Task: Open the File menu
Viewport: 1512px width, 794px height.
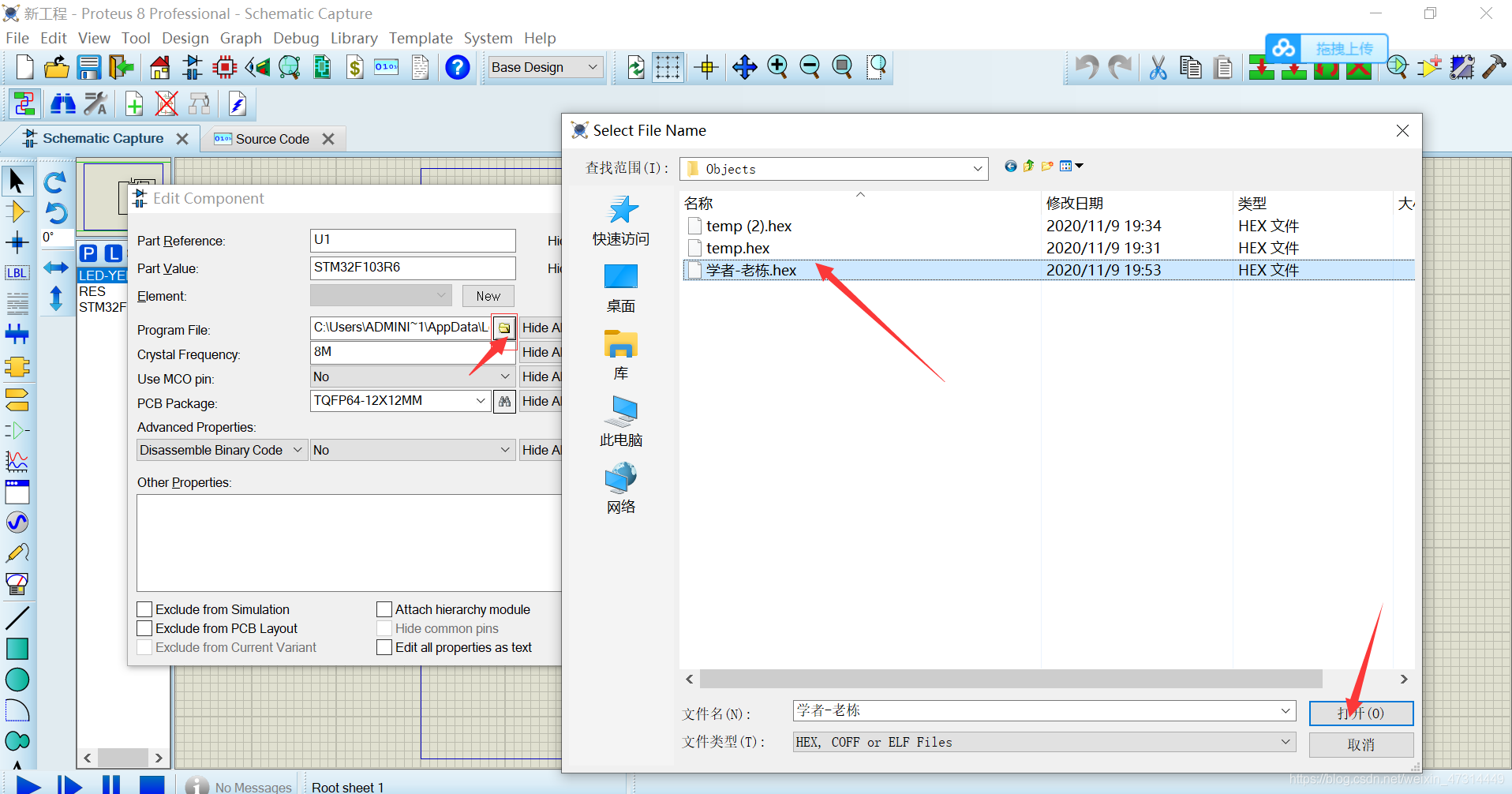Action: [17, 38]
